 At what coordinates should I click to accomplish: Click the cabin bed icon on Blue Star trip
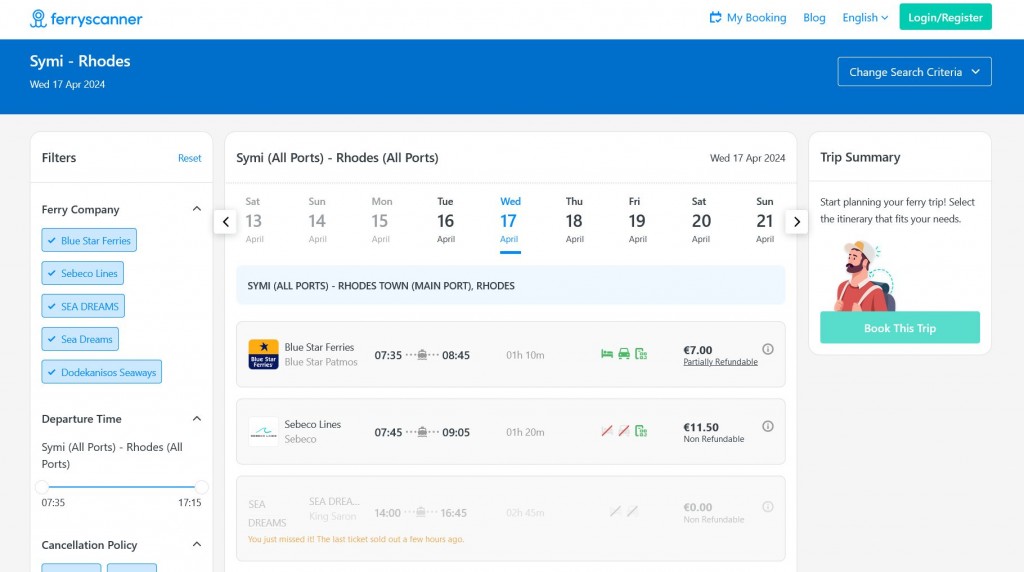(606, 354)
